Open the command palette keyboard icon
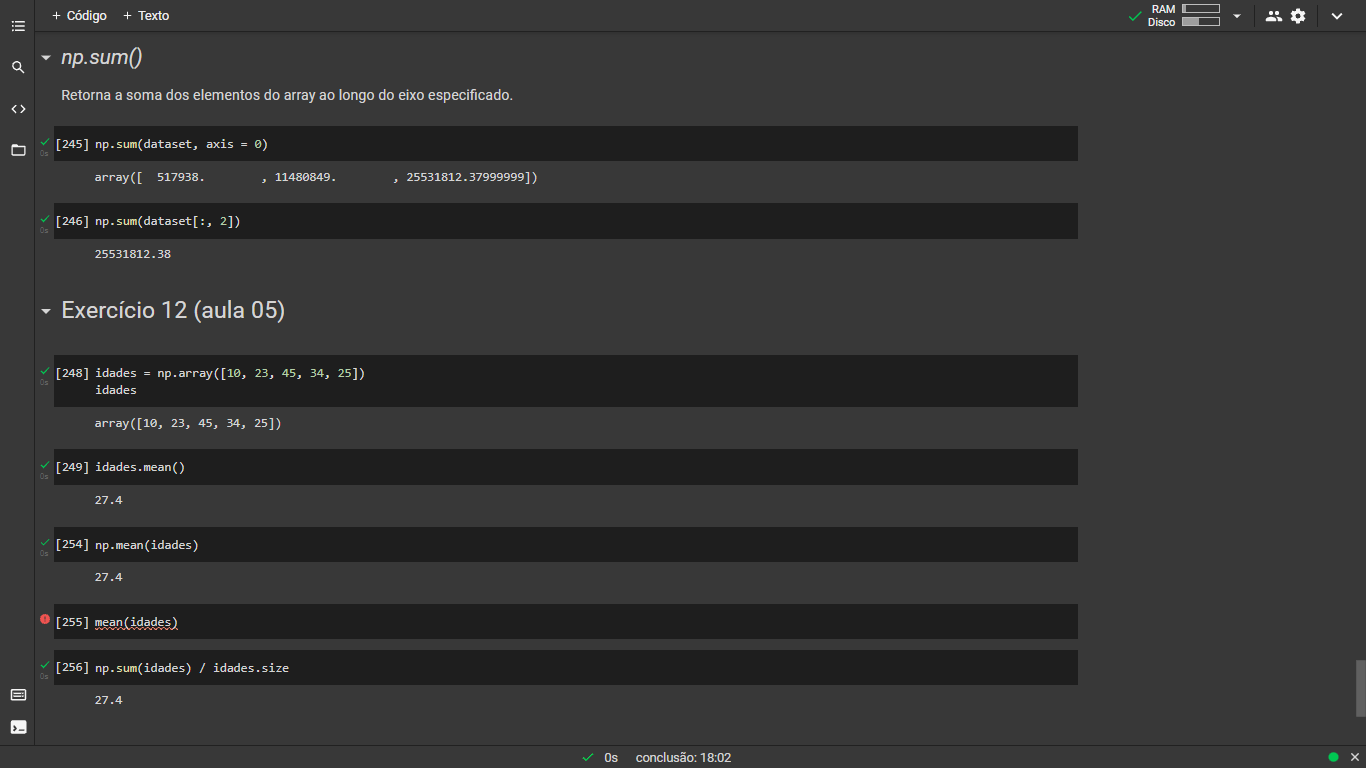Screen dimensions: 1366x768 18,695
